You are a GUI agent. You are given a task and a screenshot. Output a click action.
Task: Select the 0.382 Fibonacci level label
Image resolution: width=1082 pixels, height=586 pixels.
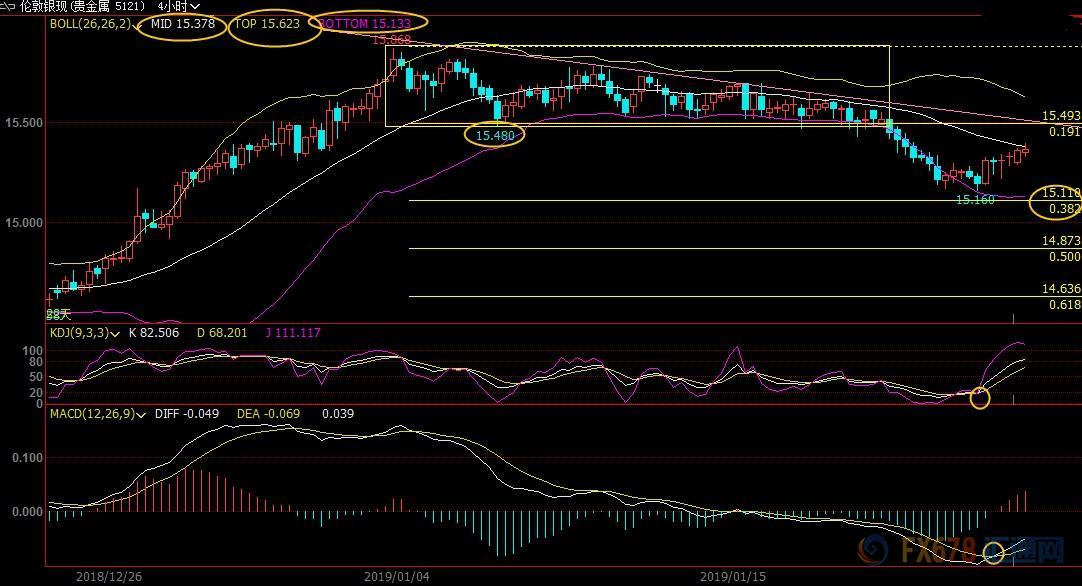[1064, 209]
